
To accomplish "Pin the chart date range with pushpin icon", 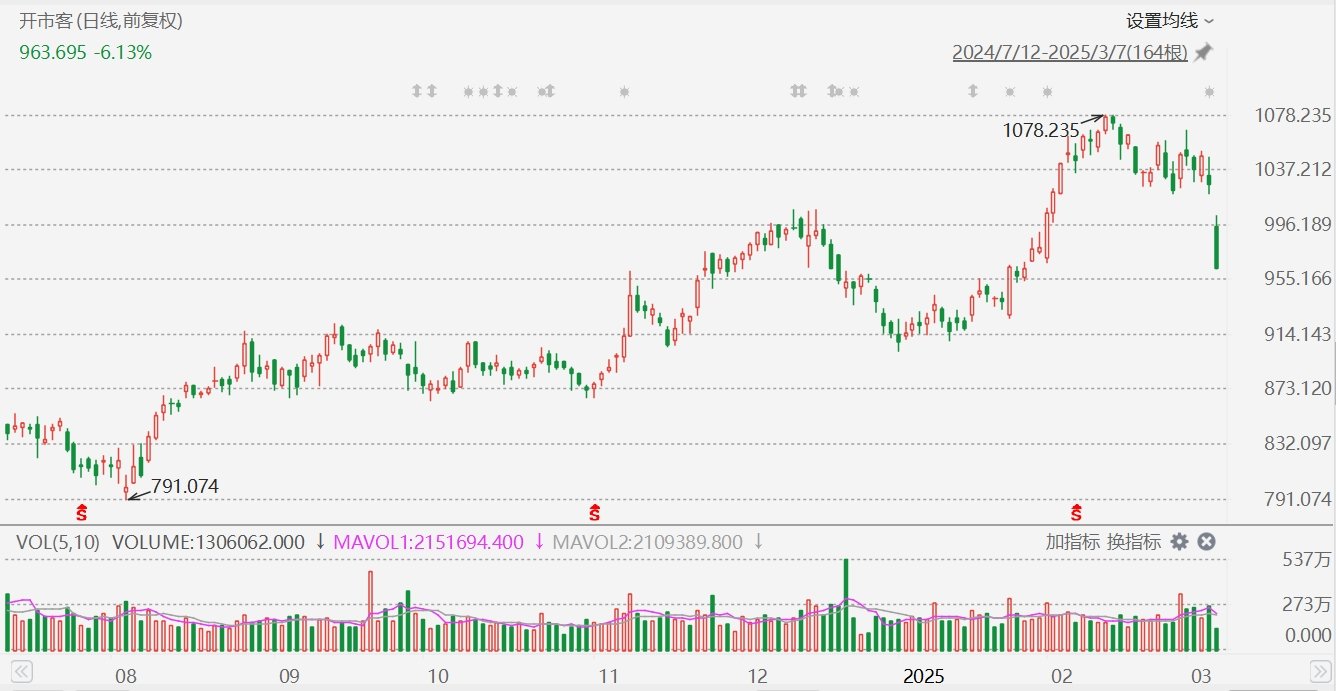I will coord(1204,52).
